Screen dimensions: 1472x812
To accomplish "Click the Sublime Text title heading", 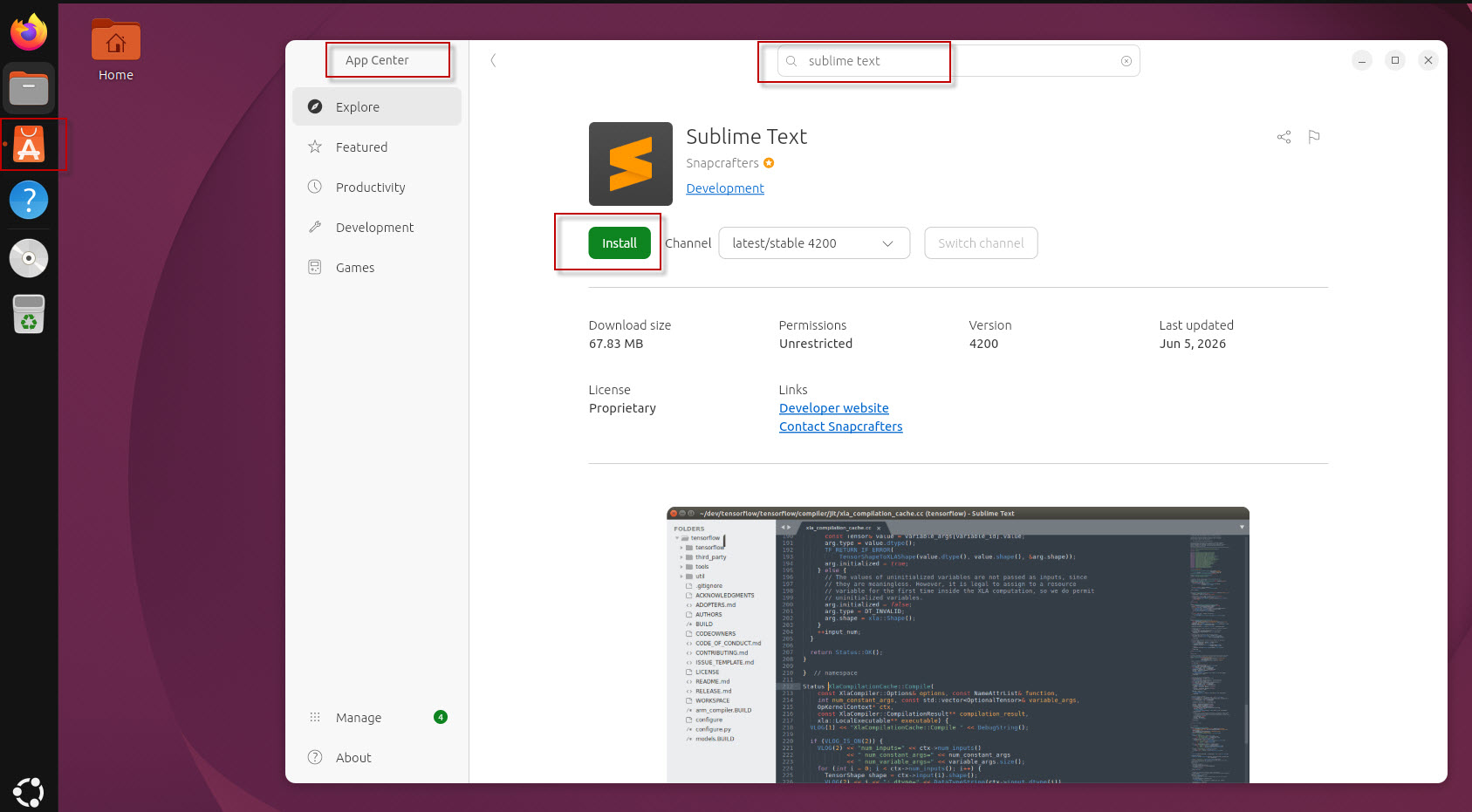I will click(747, 137).
